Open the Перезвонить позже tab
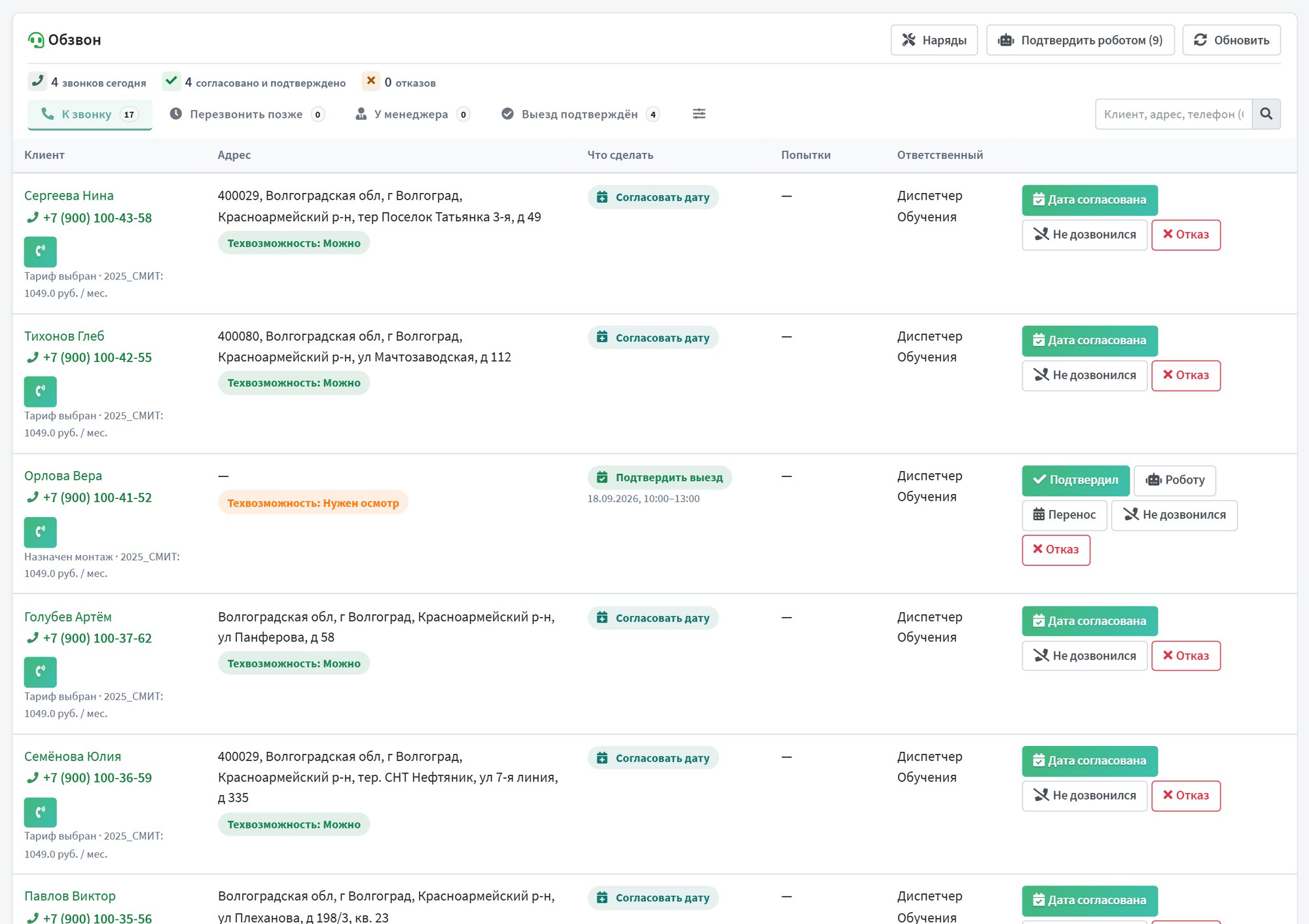The image size is (1309, 924). pyautogui.click(x=246, y=115)
